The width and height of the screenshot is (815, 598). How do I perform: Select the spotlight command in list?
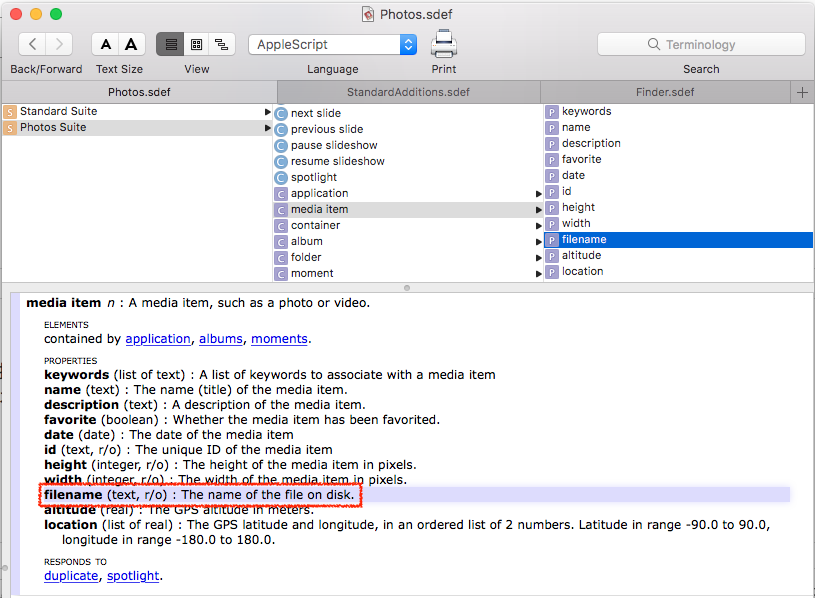tap(408, 178)
